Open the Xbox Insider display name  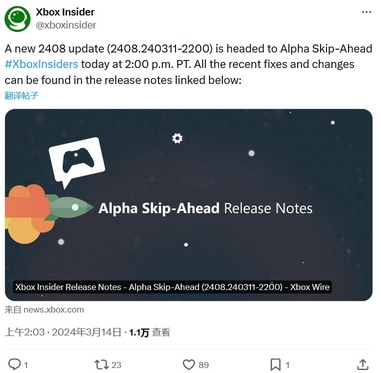pos(65,12)
